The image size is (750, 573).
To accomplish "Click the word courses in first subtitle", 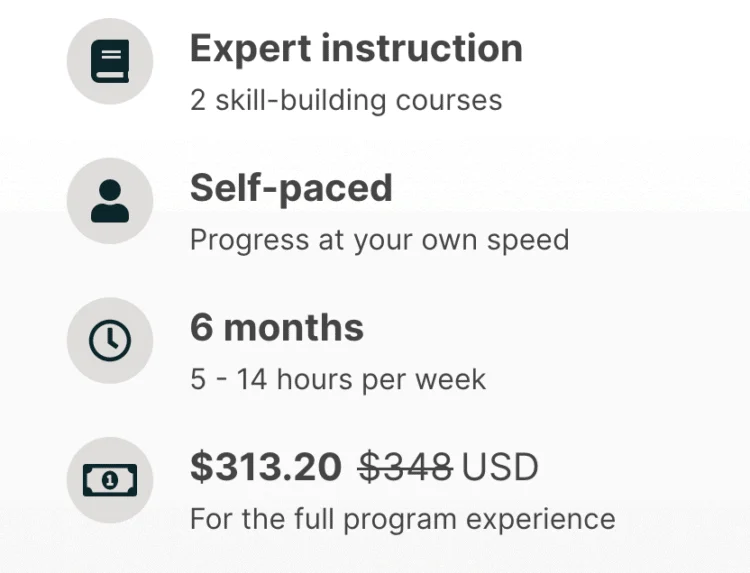I will [449, 101].
